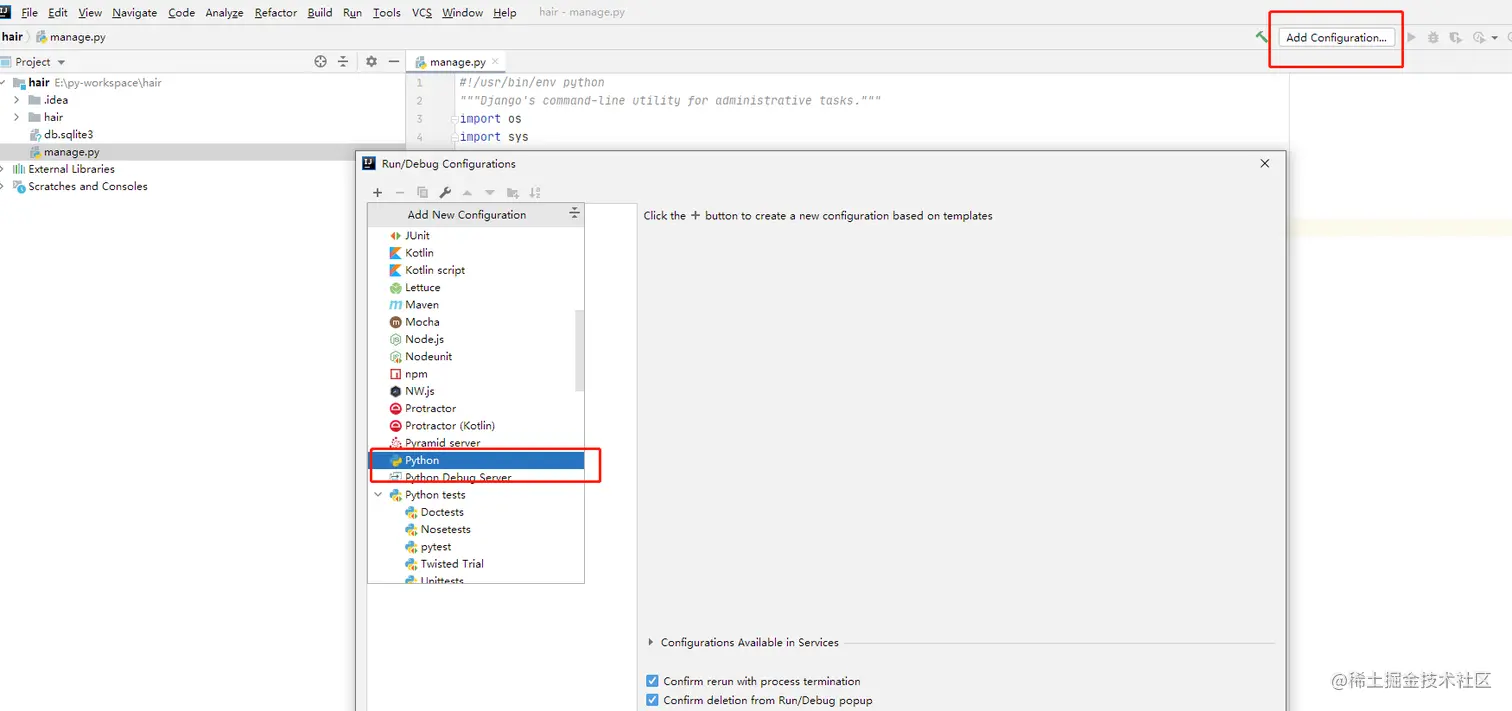The width and height of the screenshot is (1512, 711).
Task: Click Run with Coverage icon
Action: tap(1455, 37)
